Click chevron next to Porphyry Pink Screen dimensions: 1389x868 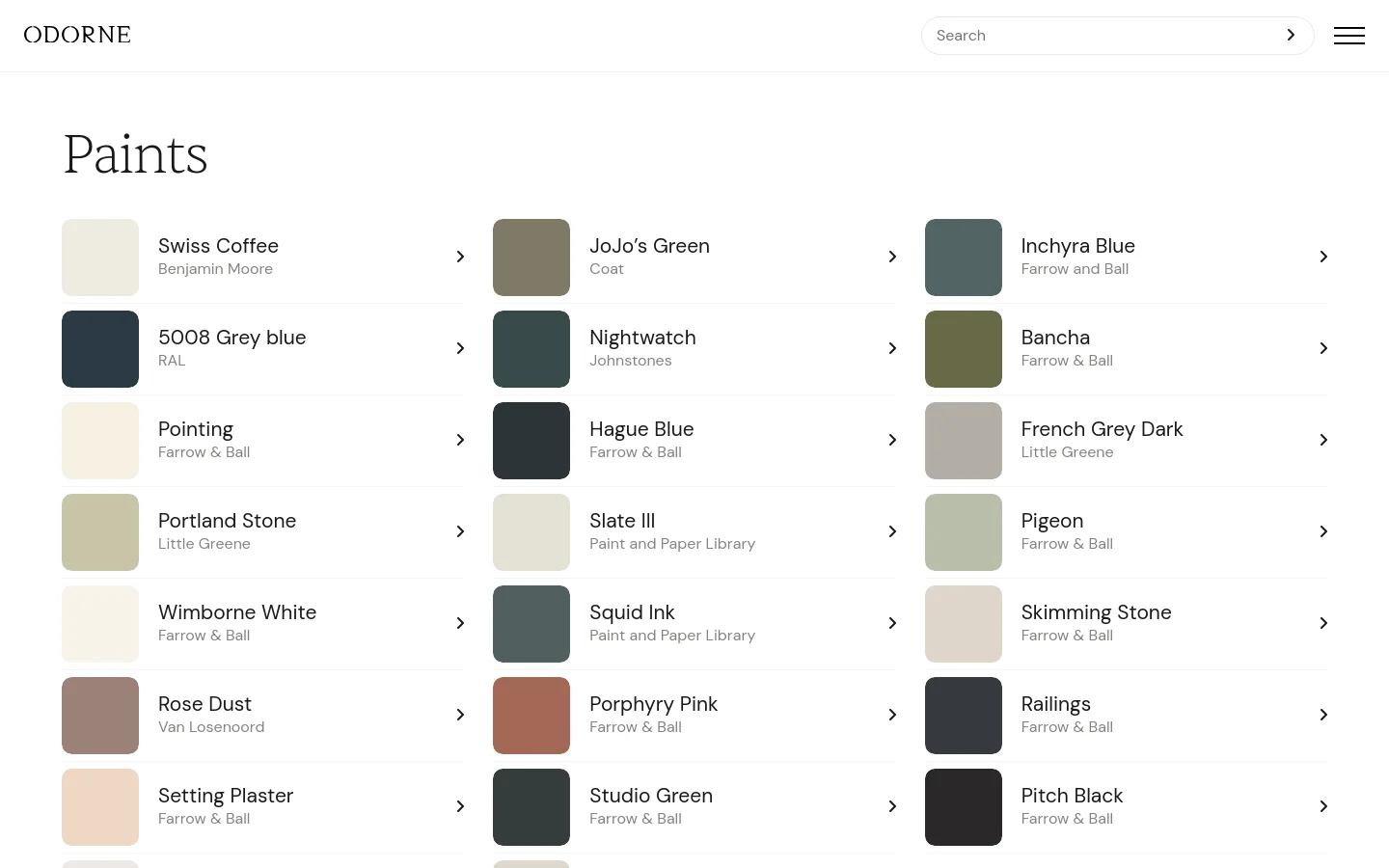(892, 715)
